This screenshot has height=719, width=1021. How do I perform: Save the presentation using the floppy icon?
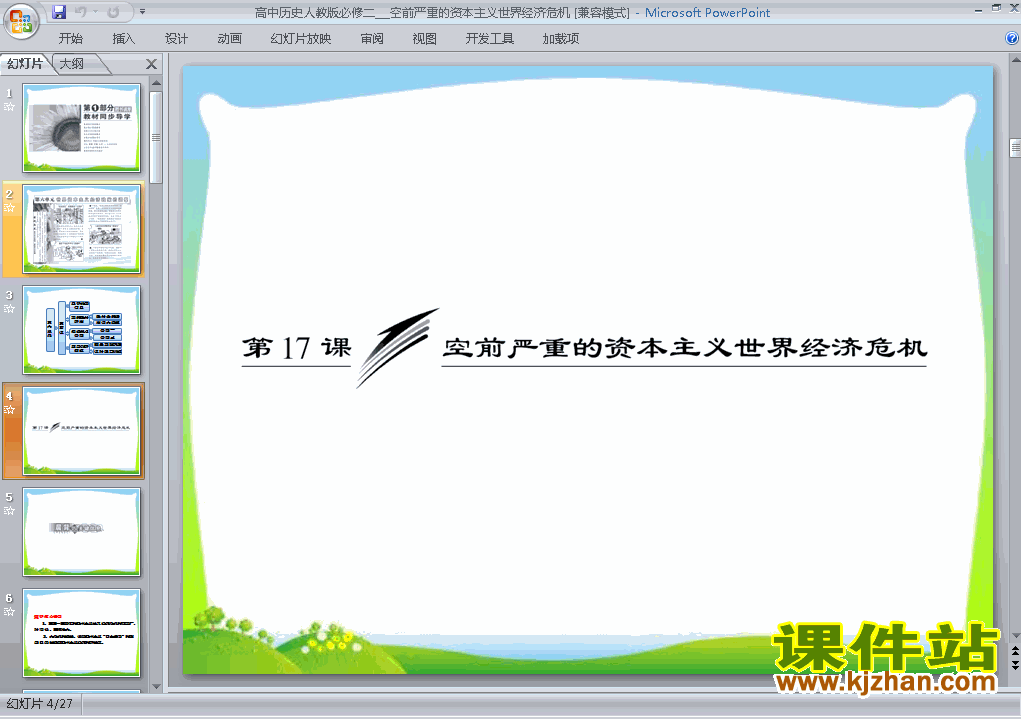tap(59, 12)
